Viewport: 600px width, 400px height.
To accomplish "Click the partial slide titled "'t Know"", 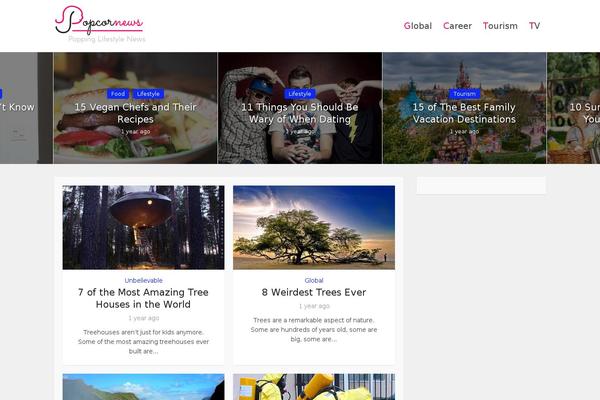I will 17,107.
